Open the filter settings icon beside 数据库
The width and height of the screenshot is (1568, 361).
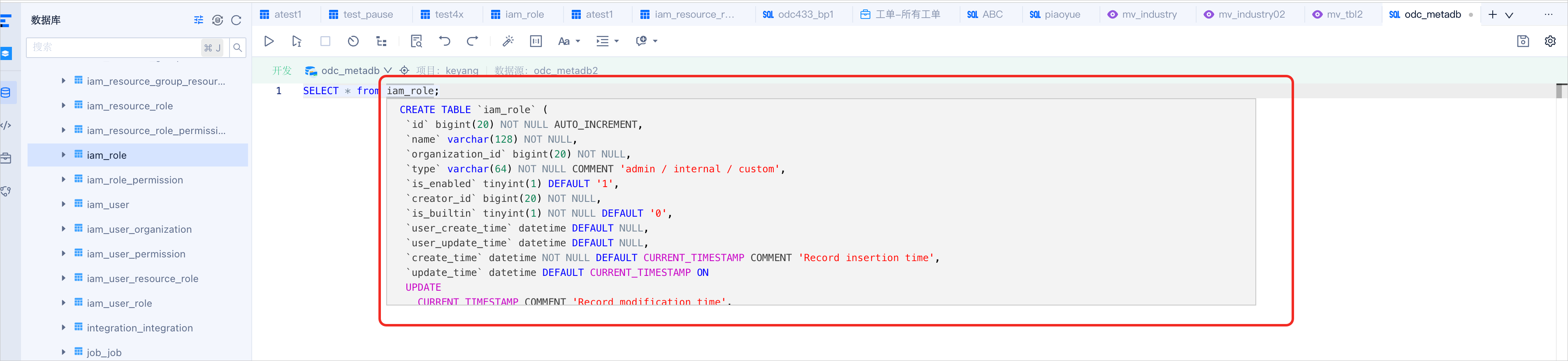(198, 20)
